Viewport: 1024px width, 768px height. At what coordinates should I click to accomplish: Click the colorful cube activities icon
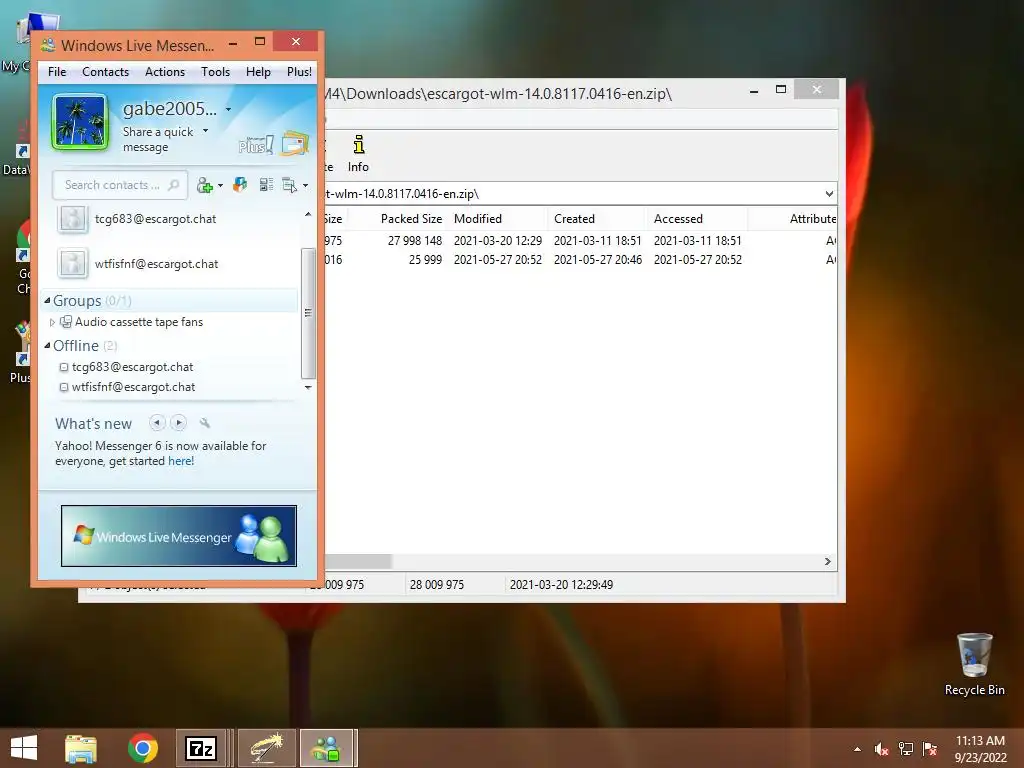tap(240, 185)
